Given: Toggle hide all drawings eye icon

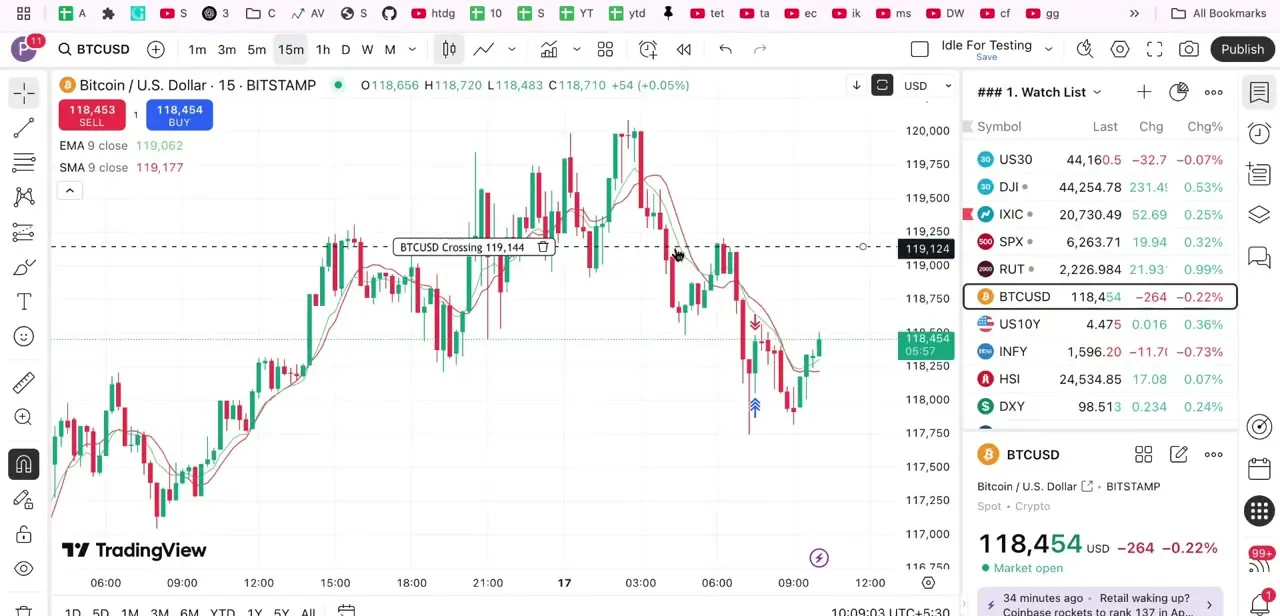Looking at the screenshot, I should (x=24, y=569).
